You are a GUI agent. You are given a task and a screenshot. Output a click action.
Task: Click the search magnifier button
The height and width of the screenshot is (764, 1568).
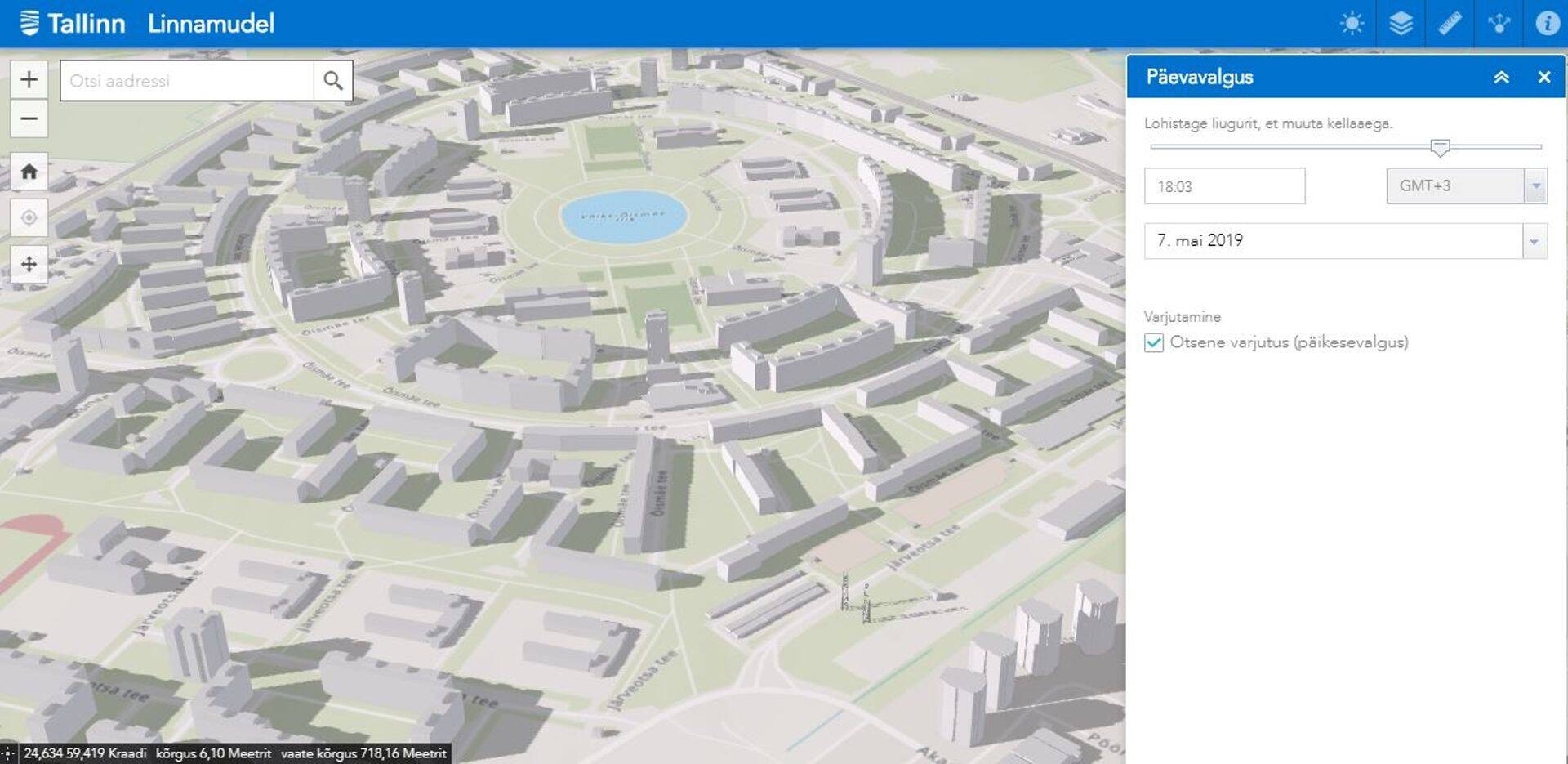pos(332,80)
